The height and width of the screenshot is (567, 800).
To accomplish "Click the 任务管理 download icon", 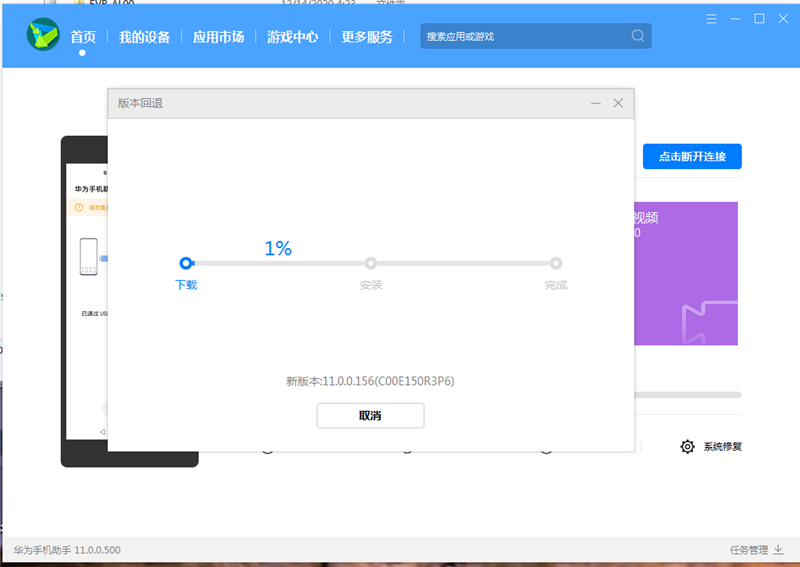I will click(x=778, y=550).
